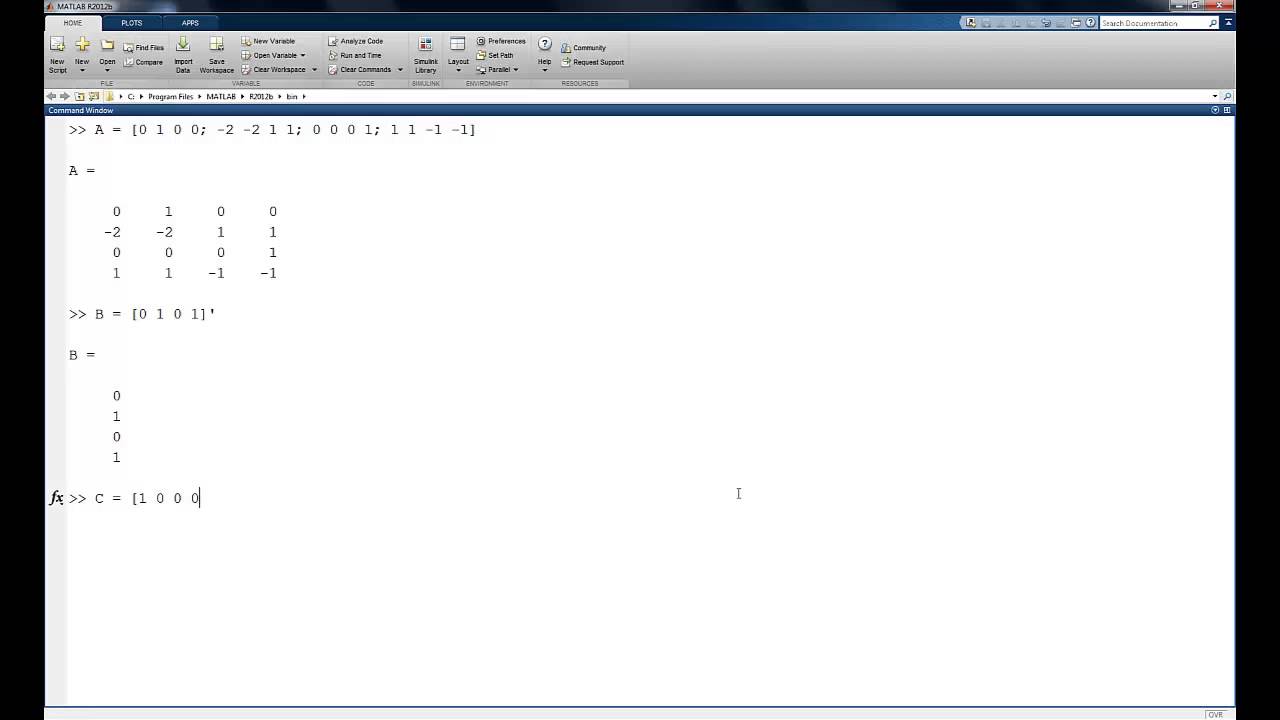Viewport: 1280px width, 720px height.
Task: Click the switch windows quick access icon
Action: click(1076, 23)
